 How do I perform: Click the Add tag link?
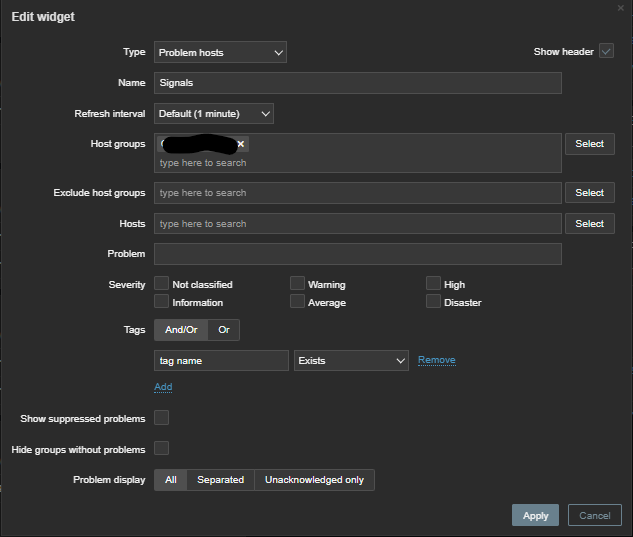(163, 387)
